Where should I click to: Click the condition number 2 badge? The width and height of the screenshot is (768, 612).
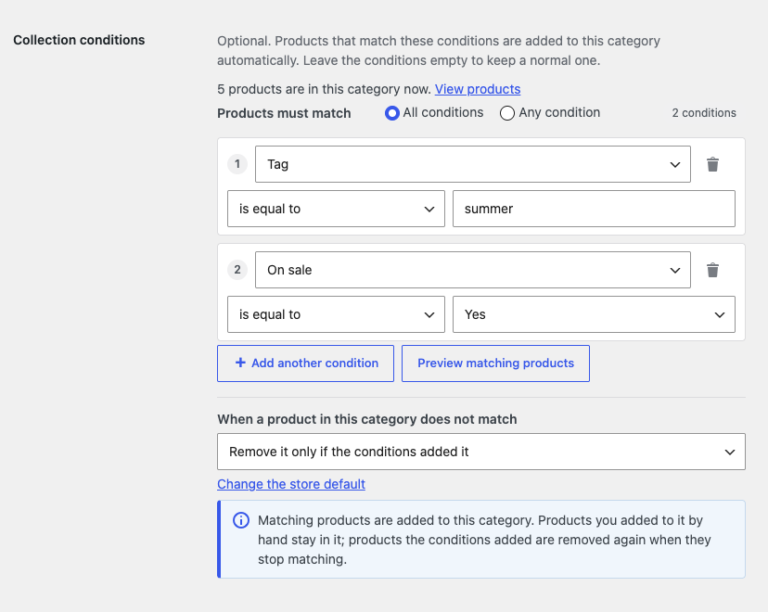click(238, 270)
